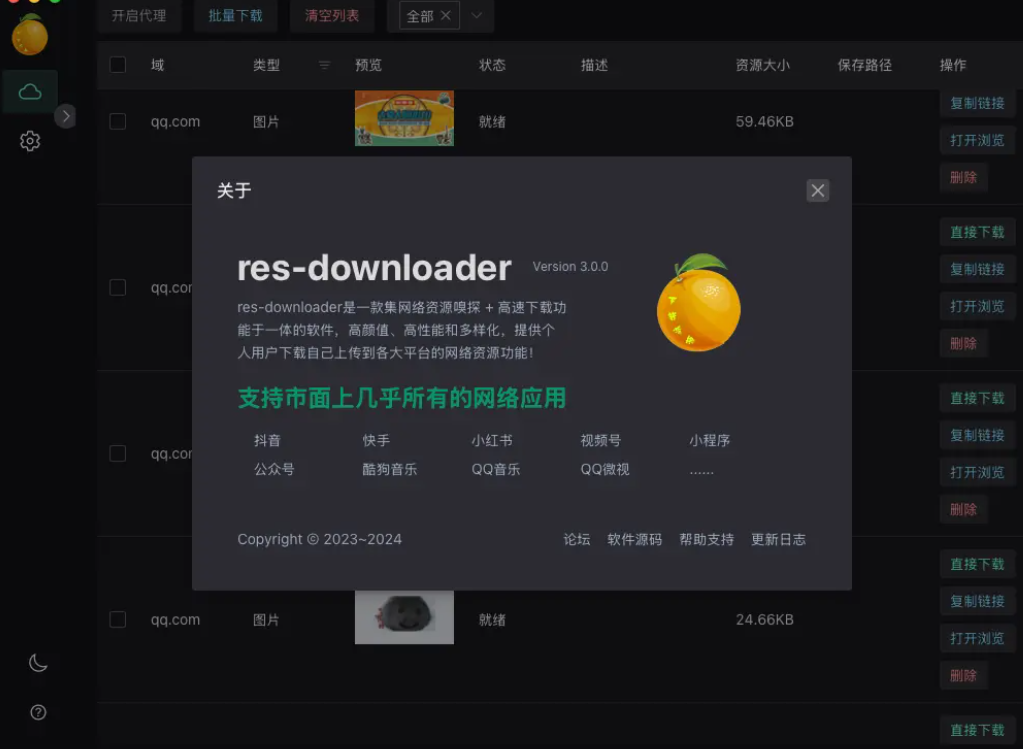The height and width of the screenshot is (749, 1023).
Task: Click the 批量下载 button
Action: pos(236,15)
